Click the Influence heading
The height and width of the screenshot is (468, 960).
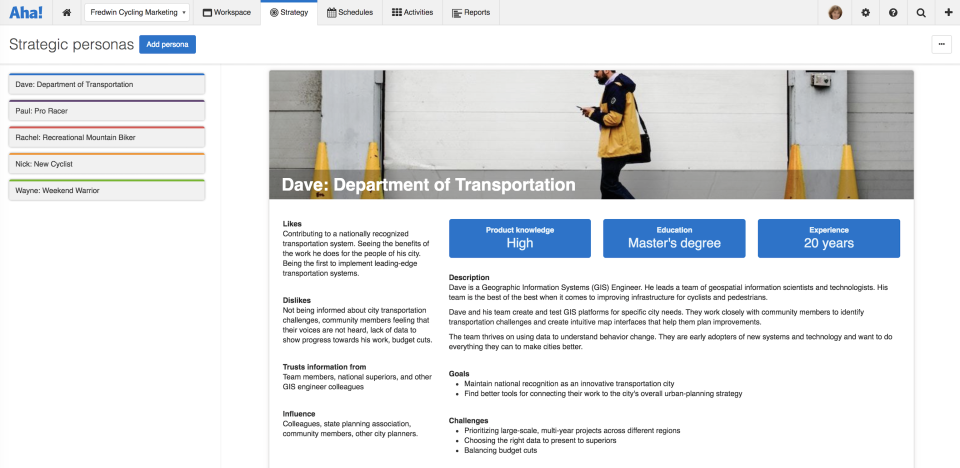299,414
